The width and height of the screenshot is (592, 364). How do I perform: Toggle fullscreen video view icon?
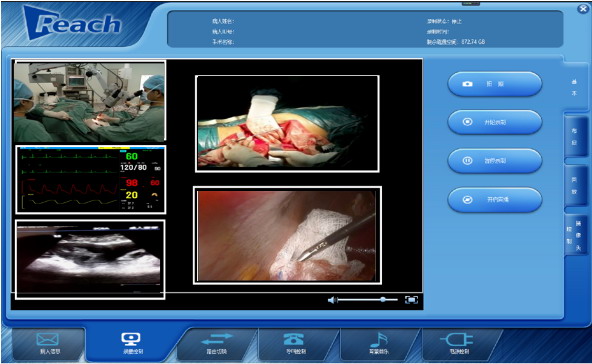click(411, 300)
